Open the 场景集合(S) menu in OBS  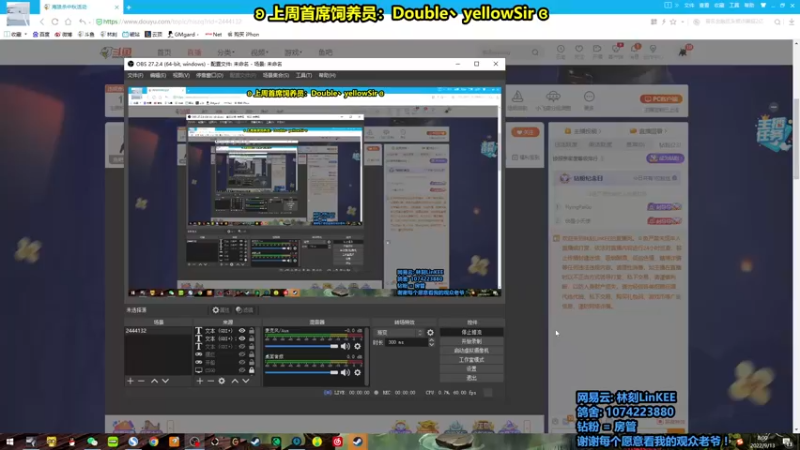276,76
